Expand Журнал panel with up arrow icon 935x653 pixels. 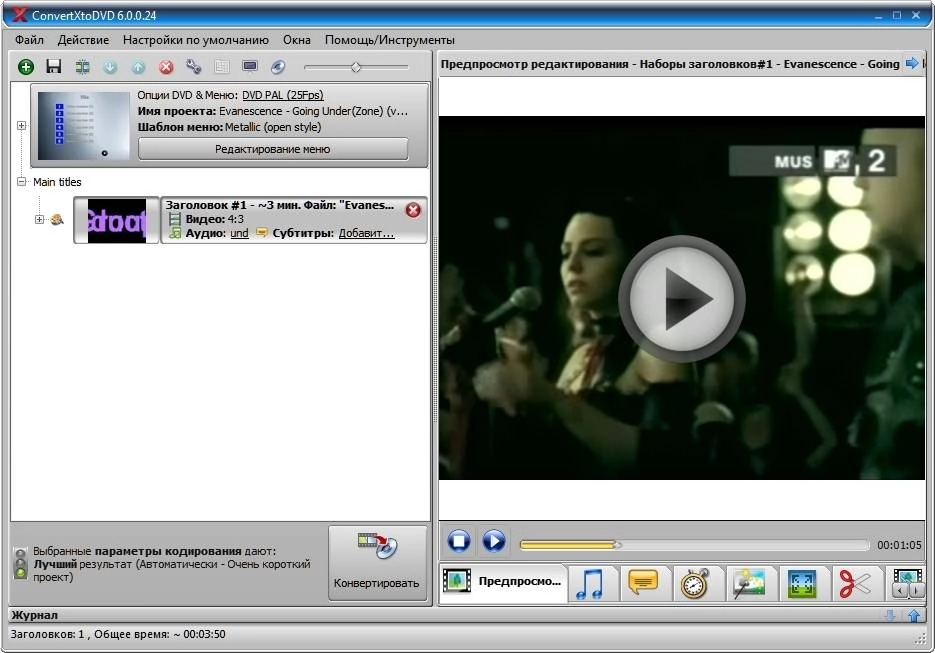tap(914, 615)
